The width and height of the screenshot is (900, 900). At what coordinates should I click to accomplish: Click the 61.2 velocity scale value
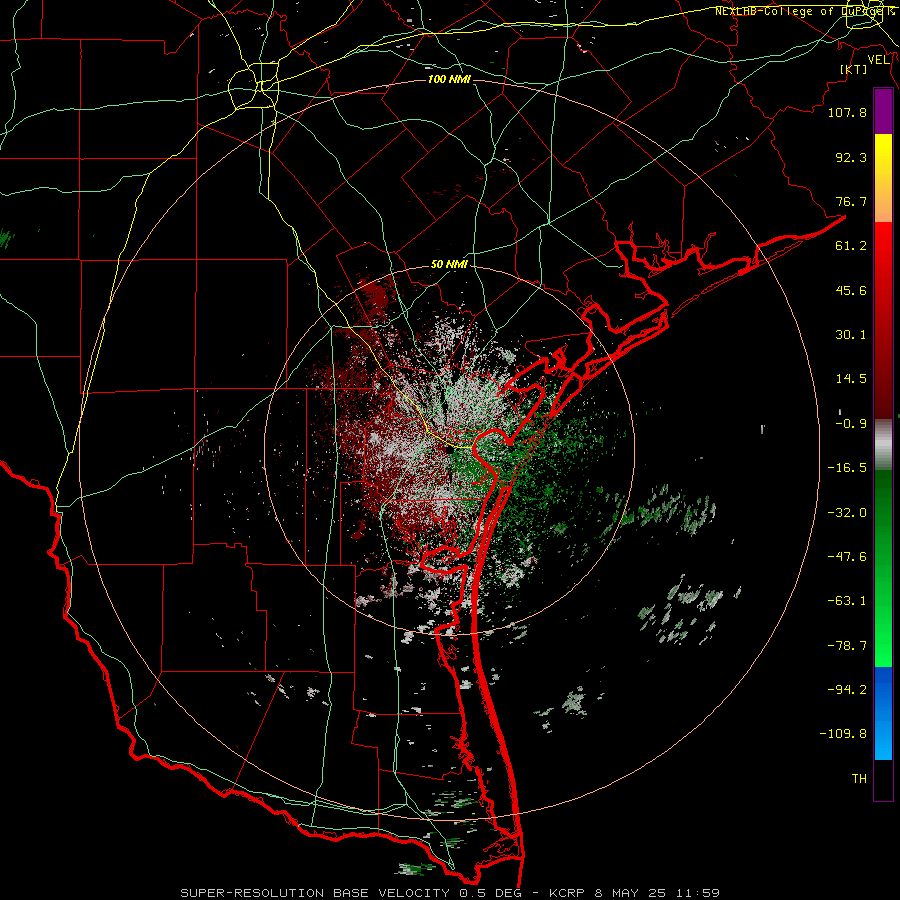pos(851,246)
